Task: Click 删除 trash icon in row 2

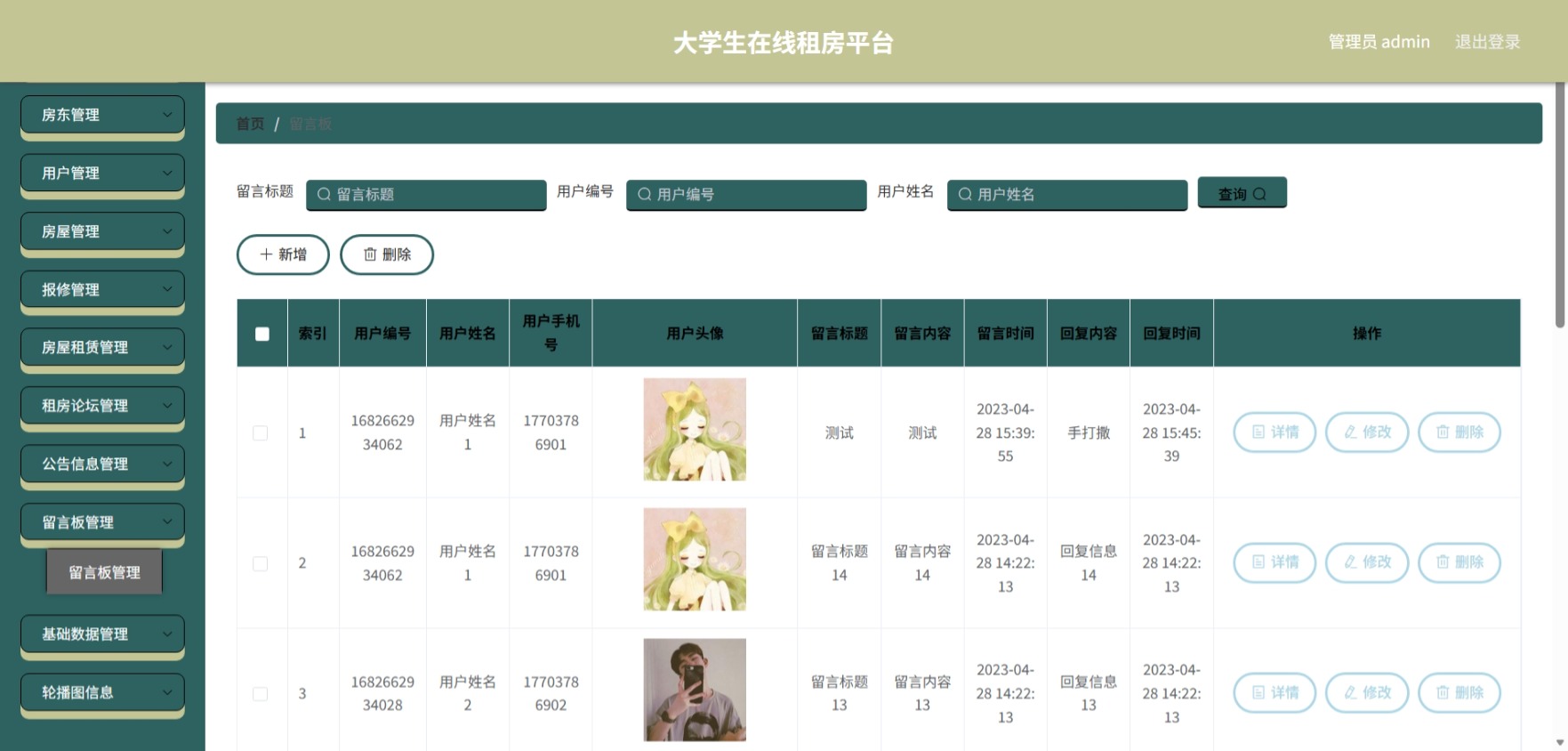Action: pos(1443,561)
